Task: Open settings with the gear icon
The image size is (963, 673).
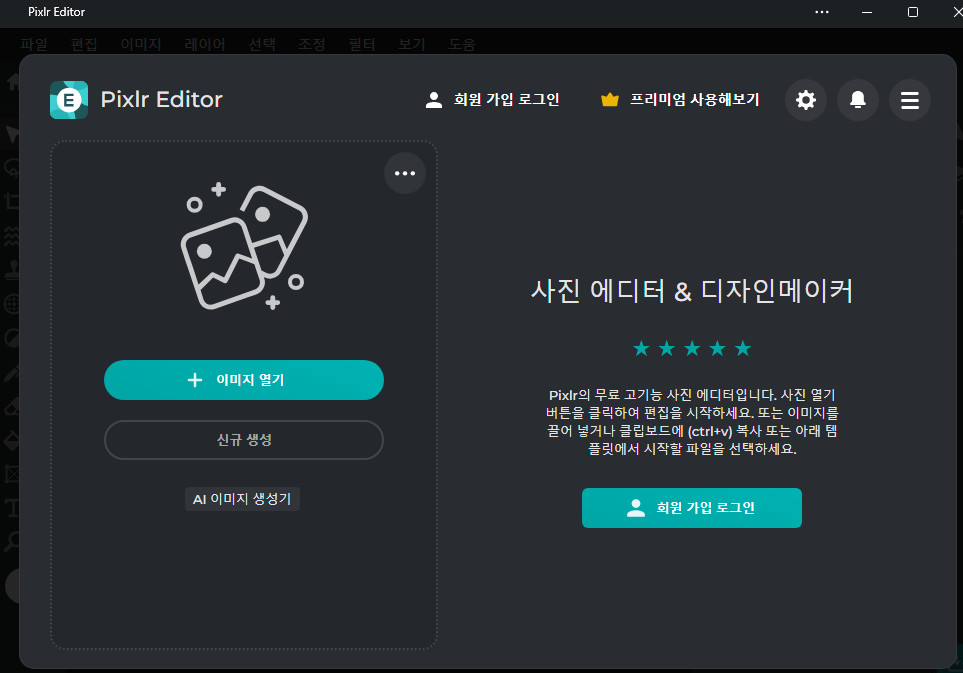Action: [806, 99]
